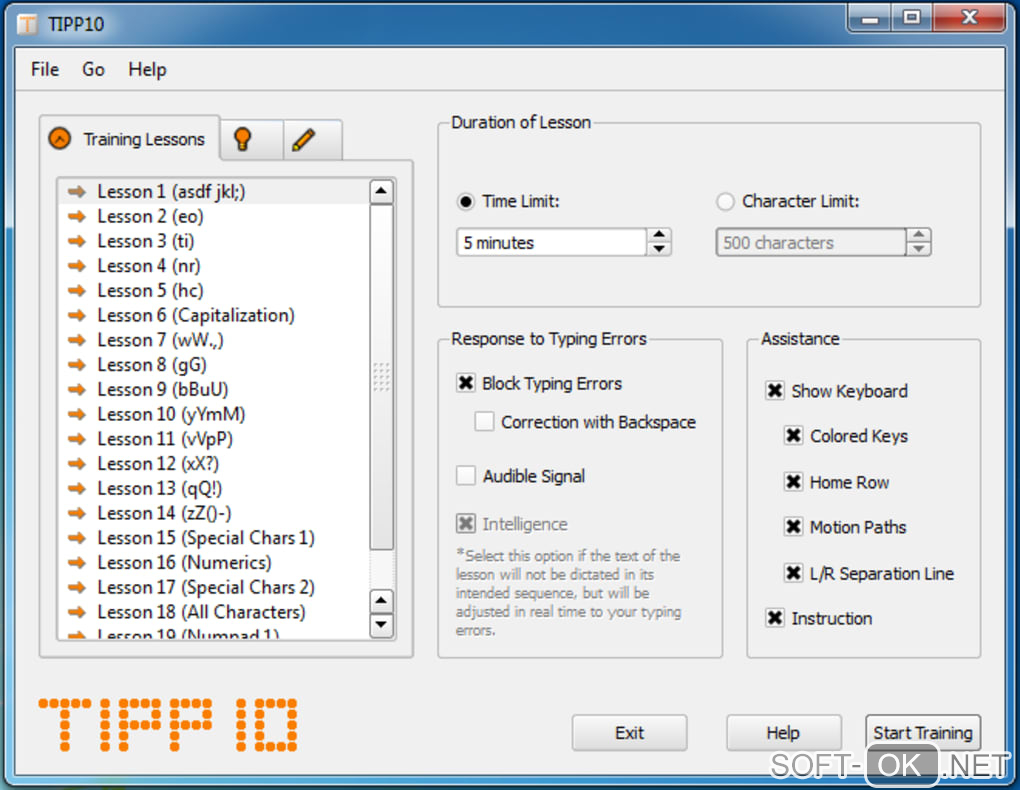Click lesson list scrollbar top up arrow
Image resolution: width=1020 pixels, height=790 pixels.
[381, 191]
